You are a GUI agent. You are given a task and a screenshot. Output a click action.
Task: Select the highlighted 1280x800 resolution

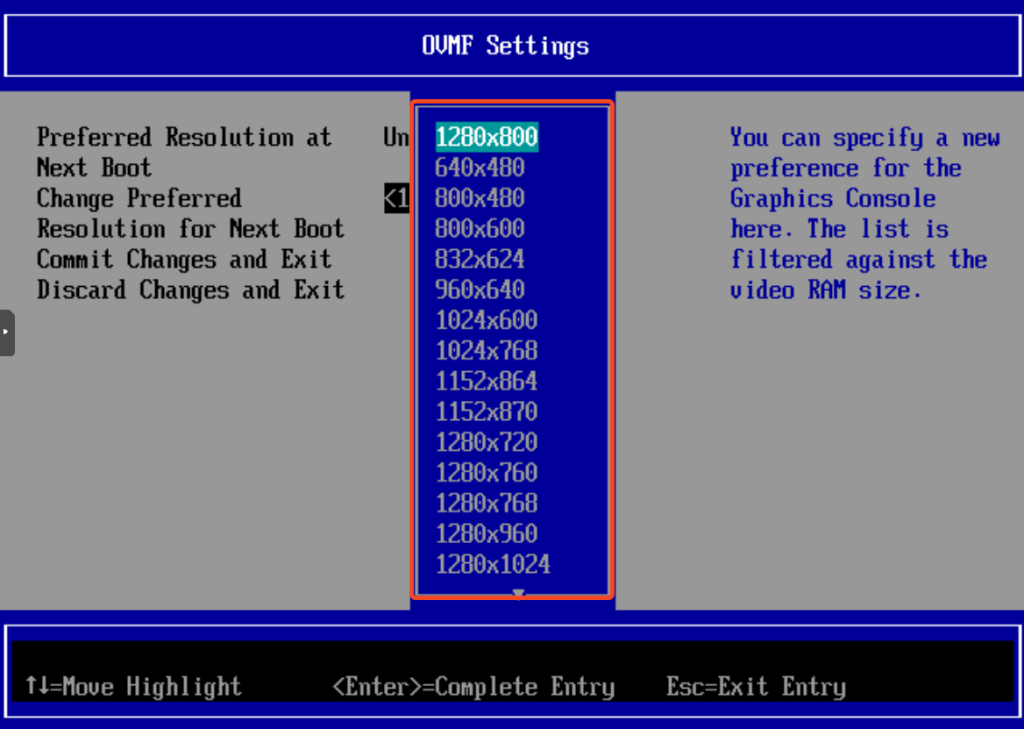point(487,137)
